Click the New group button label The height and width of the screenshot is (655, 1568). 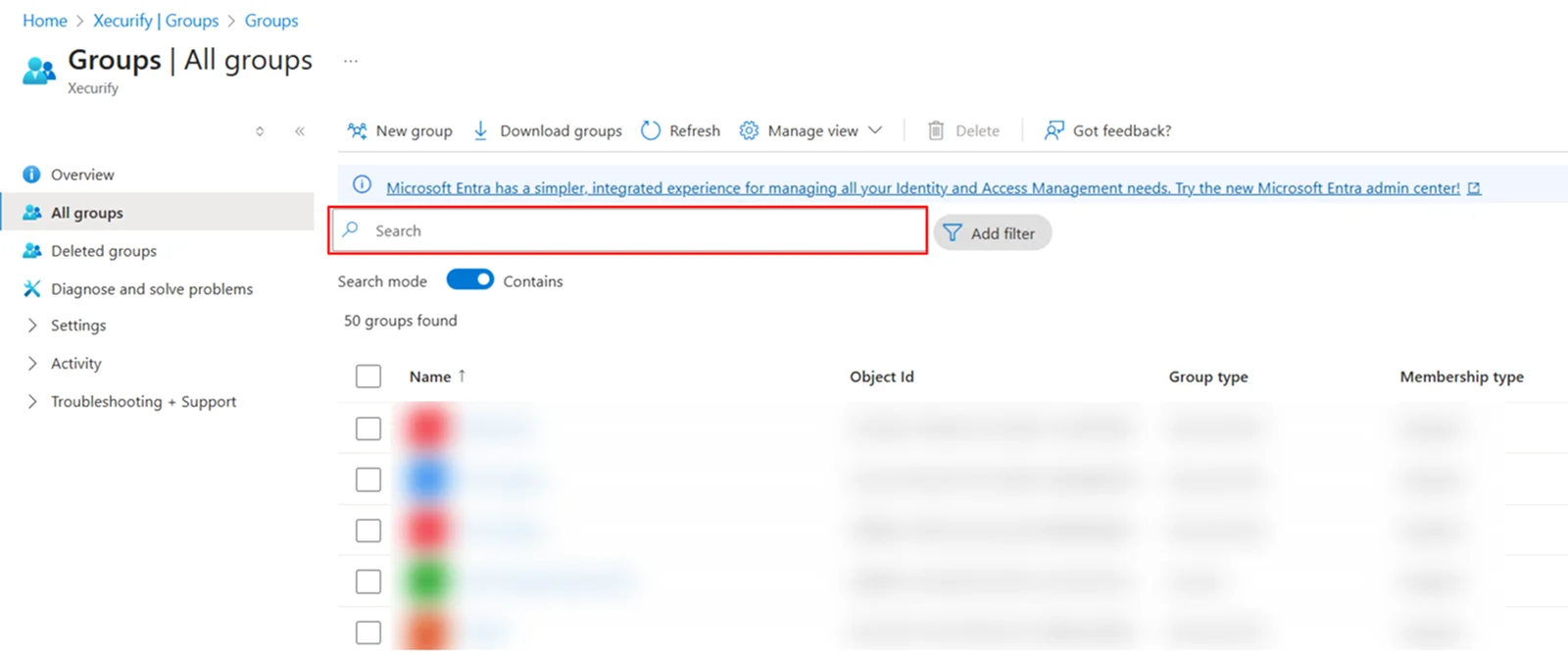[x=414, y=131]
